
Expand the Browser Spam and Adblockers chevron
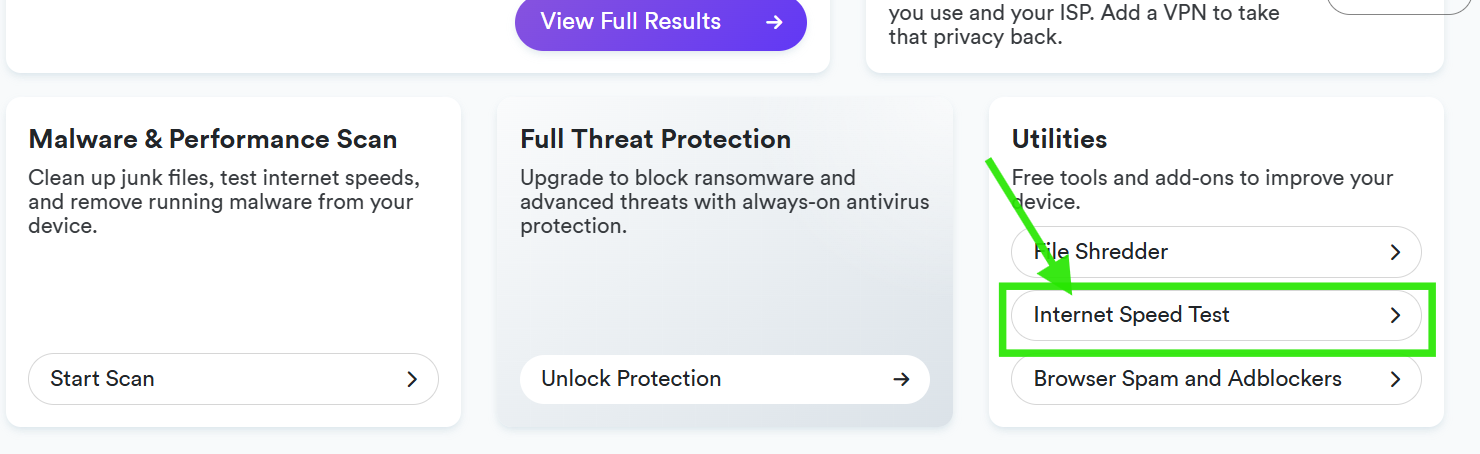pos(1396,379)
